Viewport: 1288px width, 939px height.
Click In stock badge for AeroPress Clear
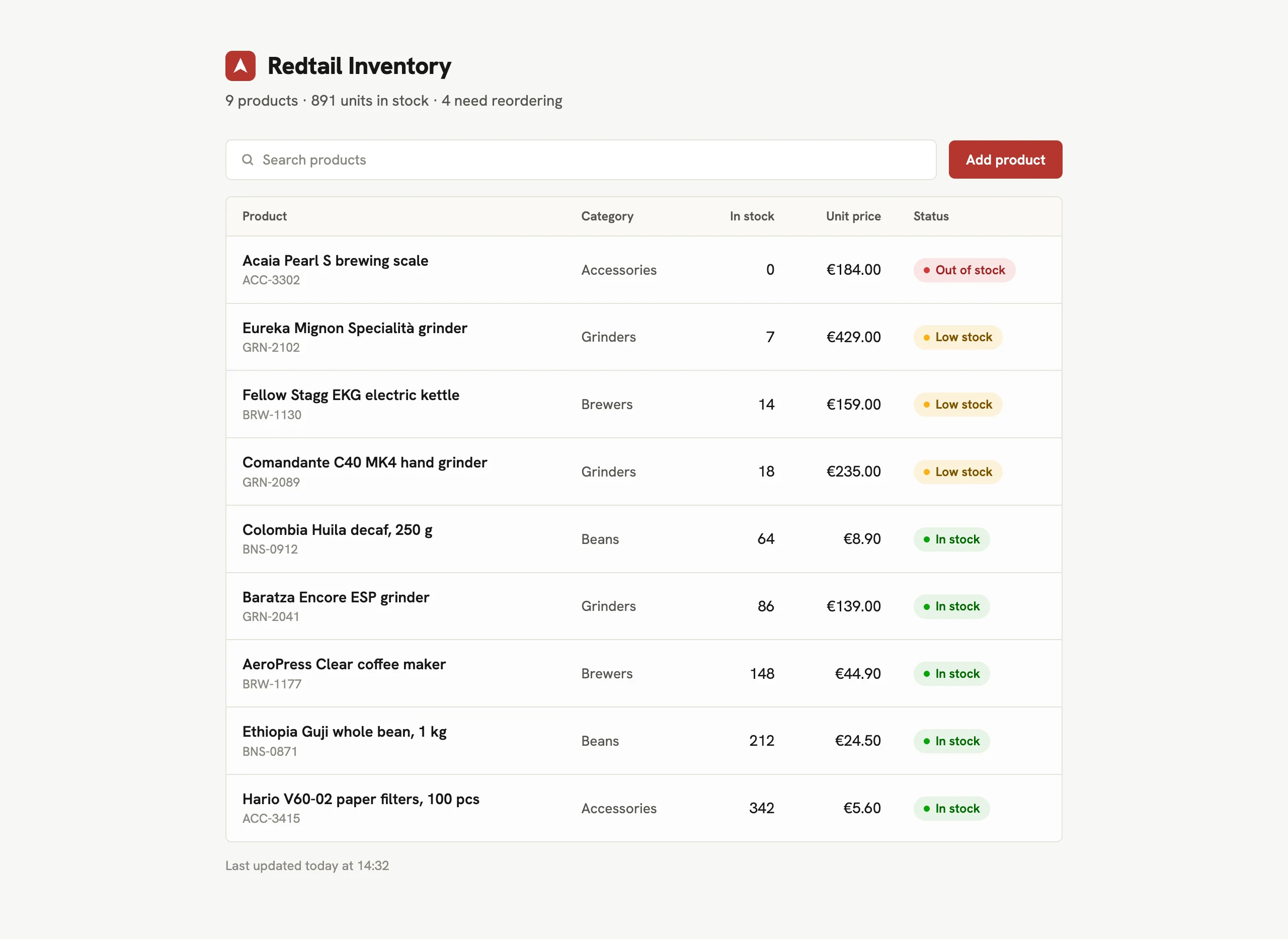951,674
